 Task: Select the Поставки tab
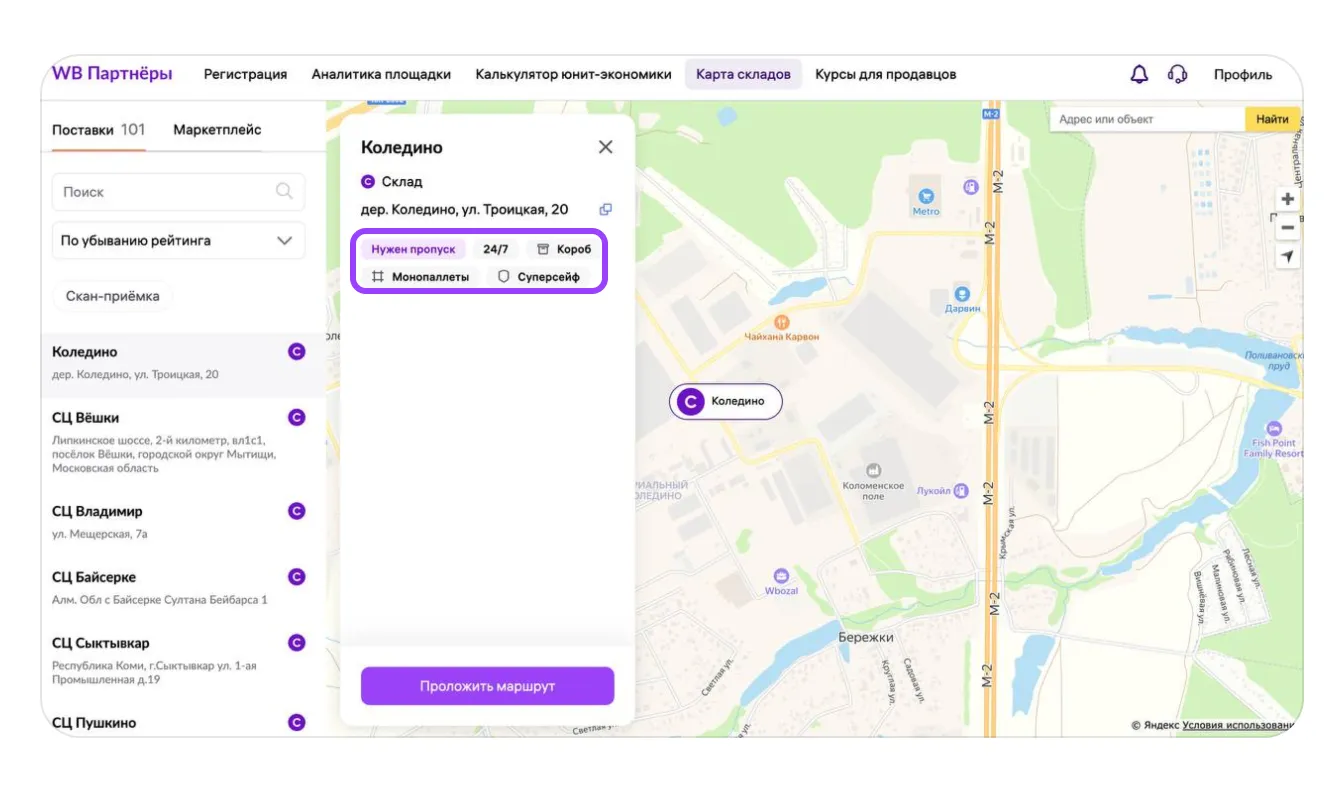(98, 130)
